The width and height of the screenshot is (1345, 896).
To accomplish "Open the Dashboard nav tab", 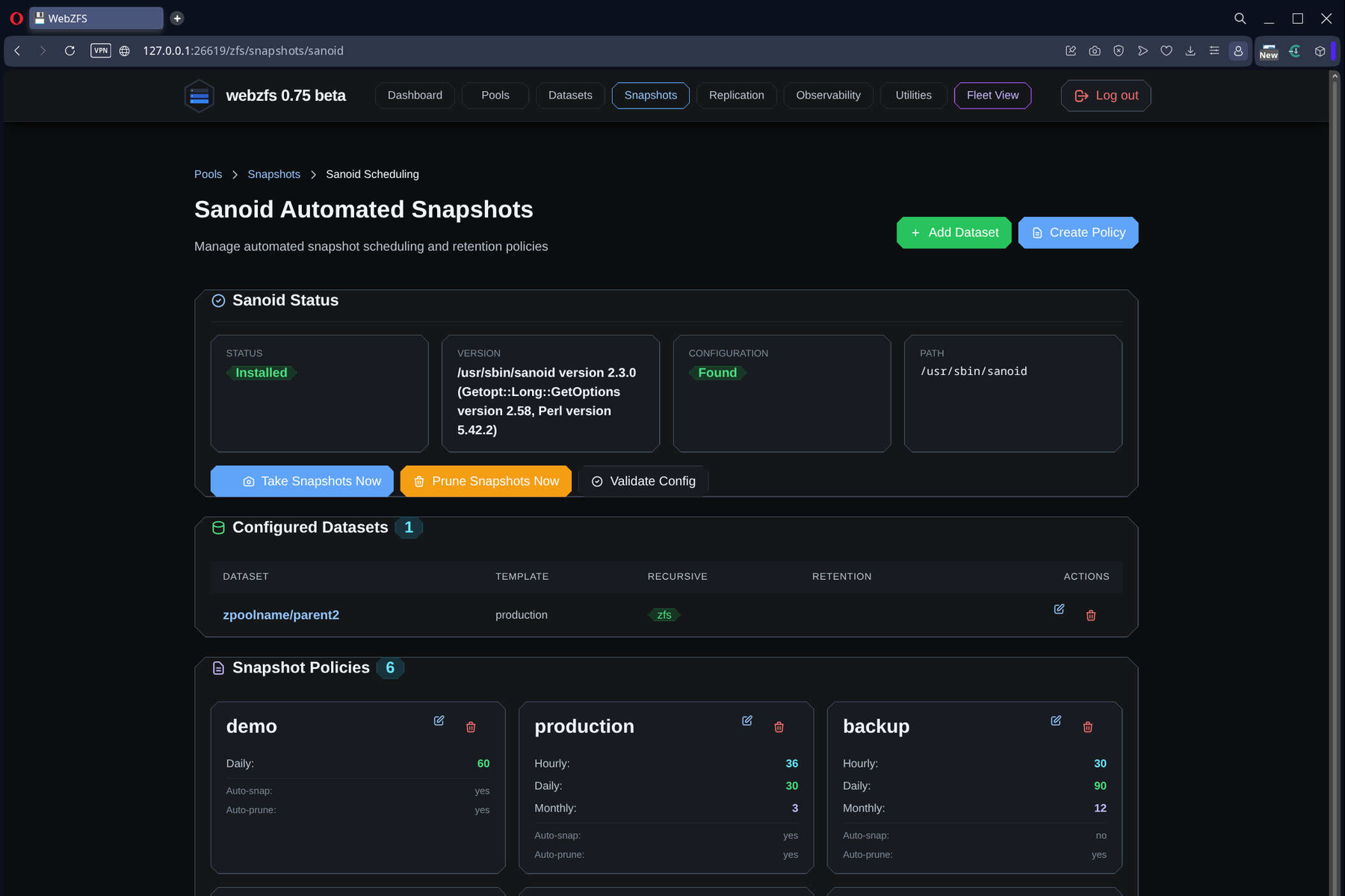I will (x=415, y=95).
